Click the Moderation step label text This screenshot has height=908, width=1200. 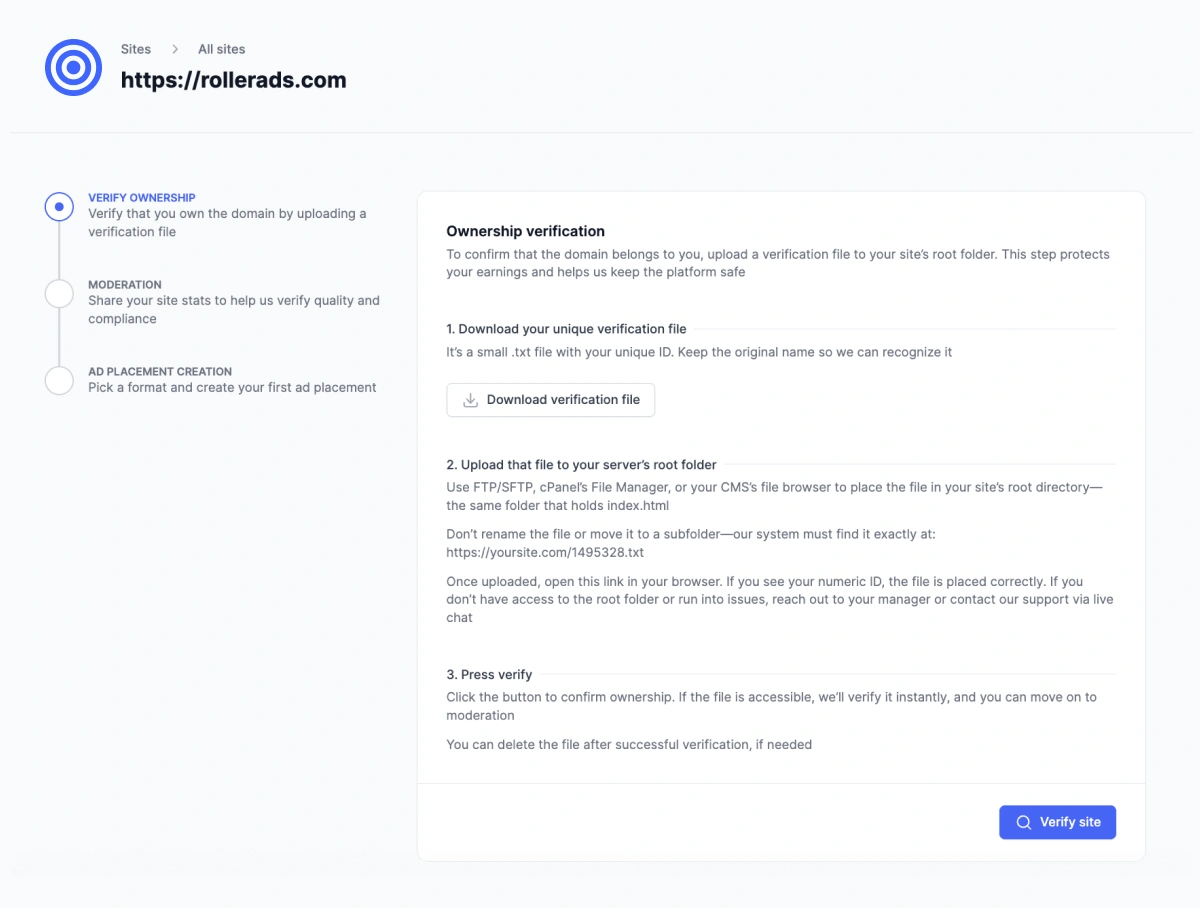[x=124, y=284]
